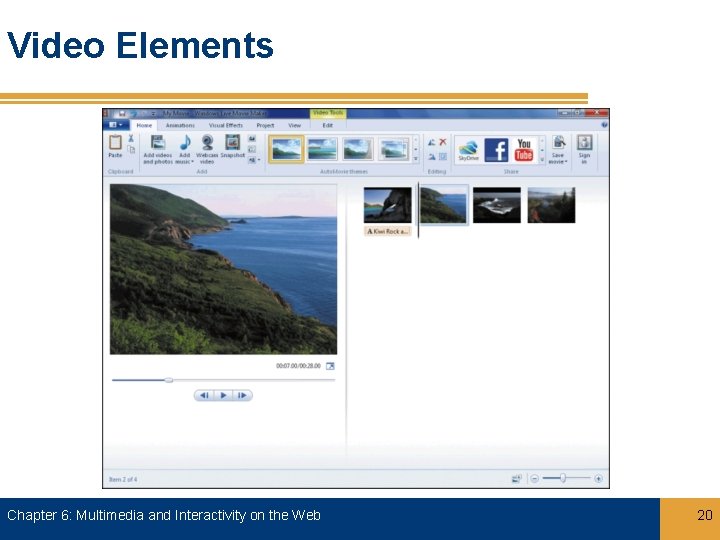Open the Customize Quick Access Toolbar arrow
Screen dimensions: 720x540
click(153, 113)
